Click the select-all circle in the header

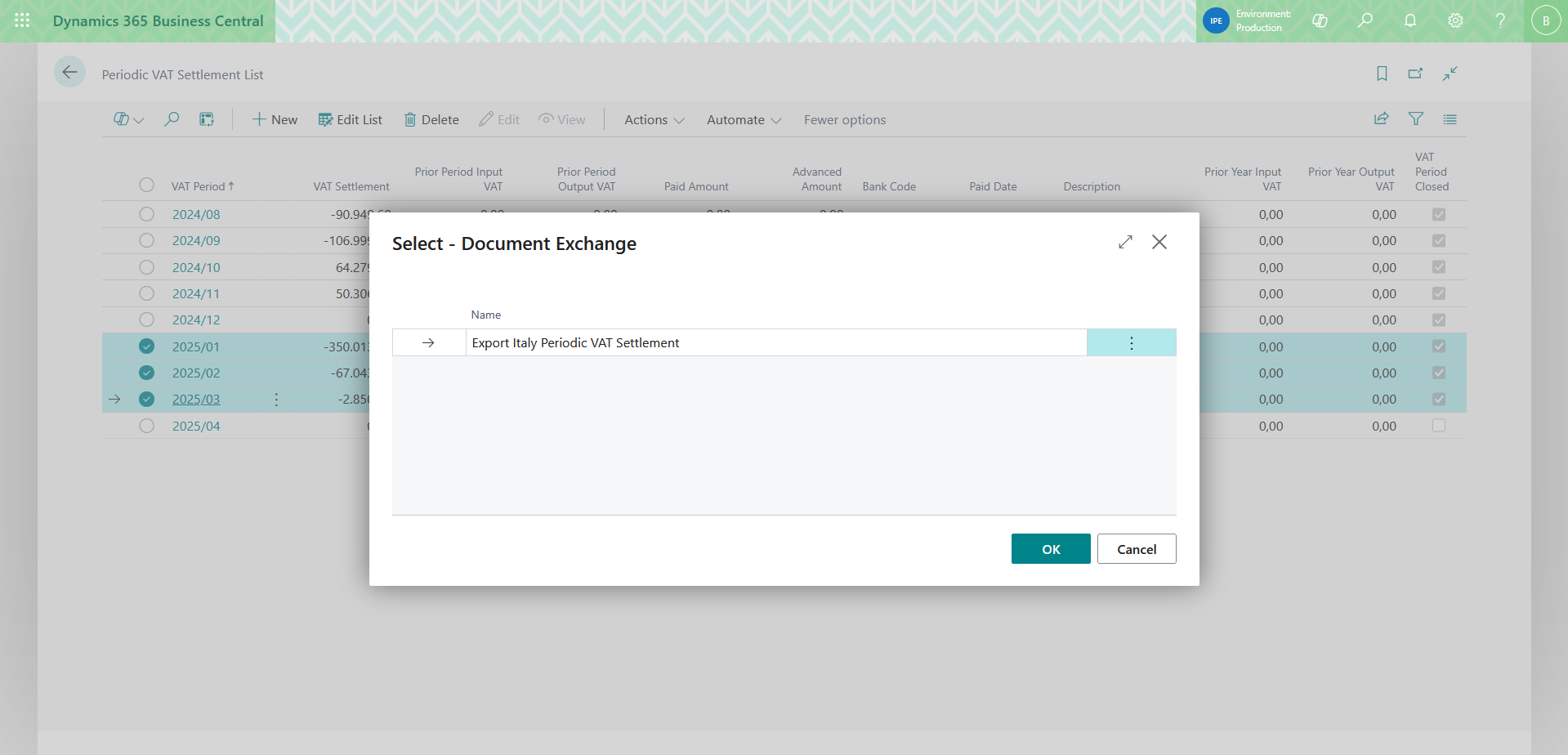pos(146,185)
